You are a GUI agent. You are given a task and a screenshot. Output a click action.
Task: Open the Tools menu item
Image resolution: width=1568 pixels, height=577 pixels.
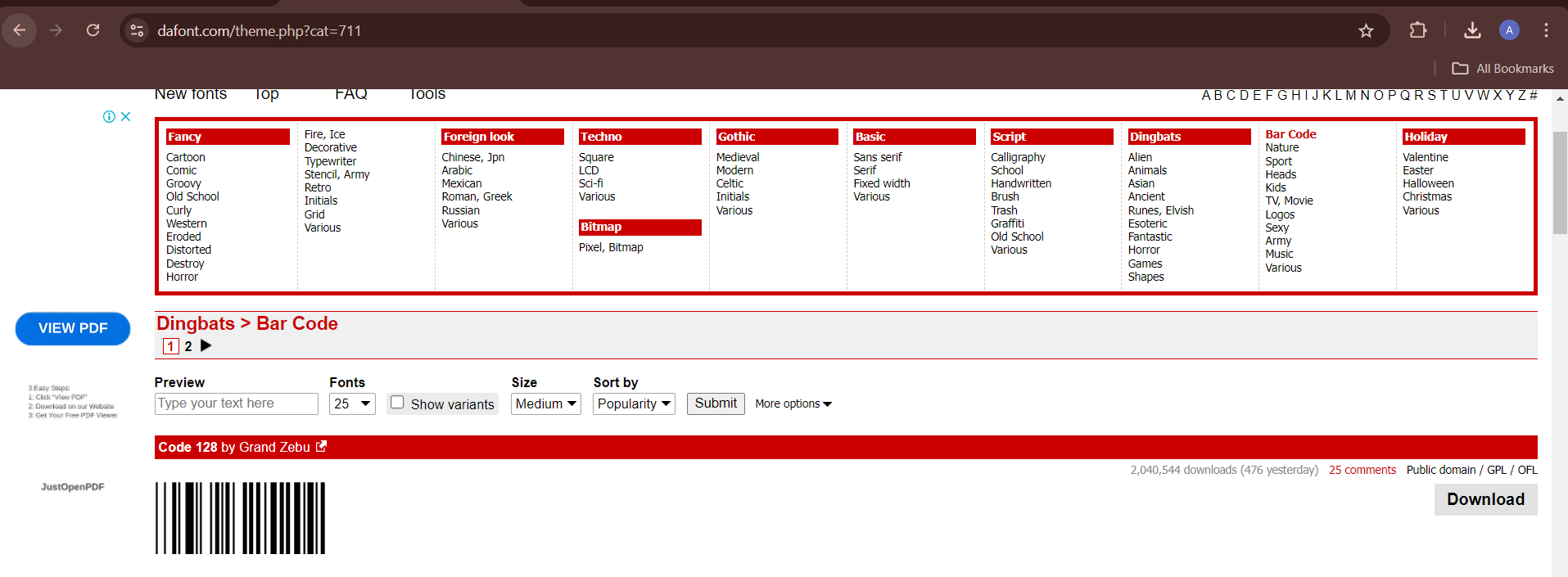pyautogui.click(x=427, y=94)
